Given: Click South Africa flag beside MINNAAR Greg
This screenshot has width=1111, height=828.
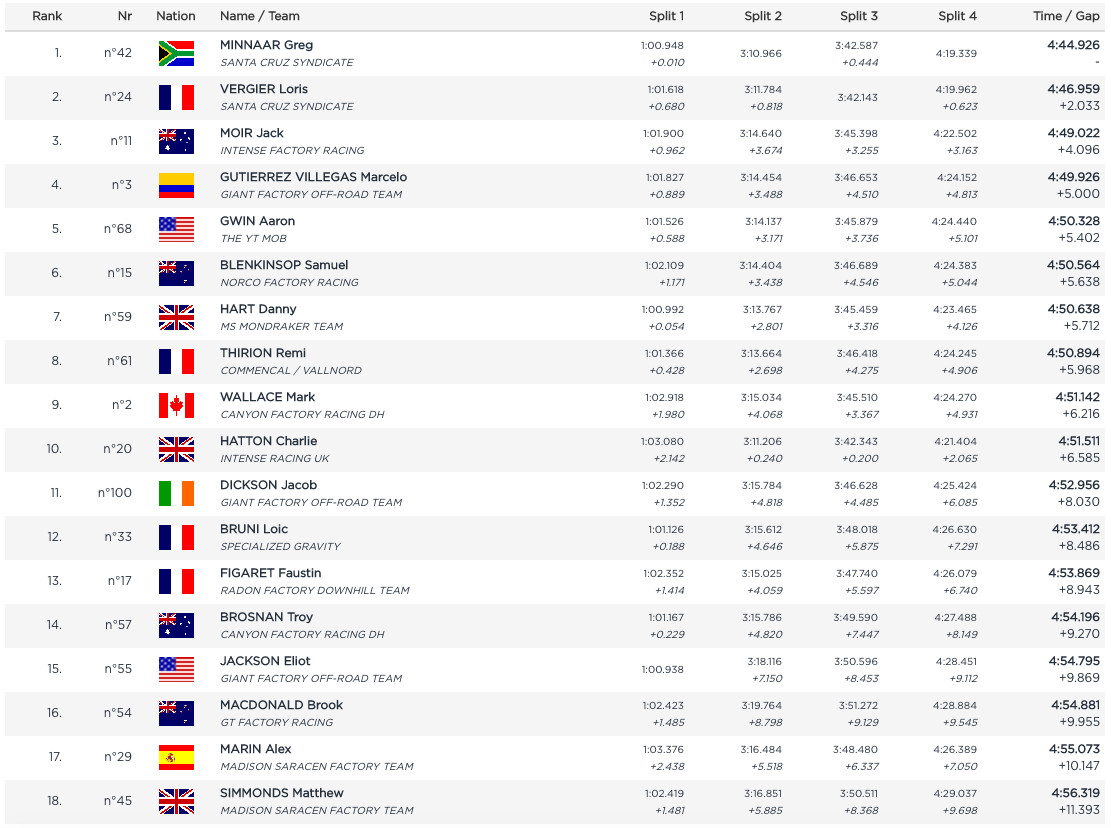Looking at the screenshot, I should point(176,53).
